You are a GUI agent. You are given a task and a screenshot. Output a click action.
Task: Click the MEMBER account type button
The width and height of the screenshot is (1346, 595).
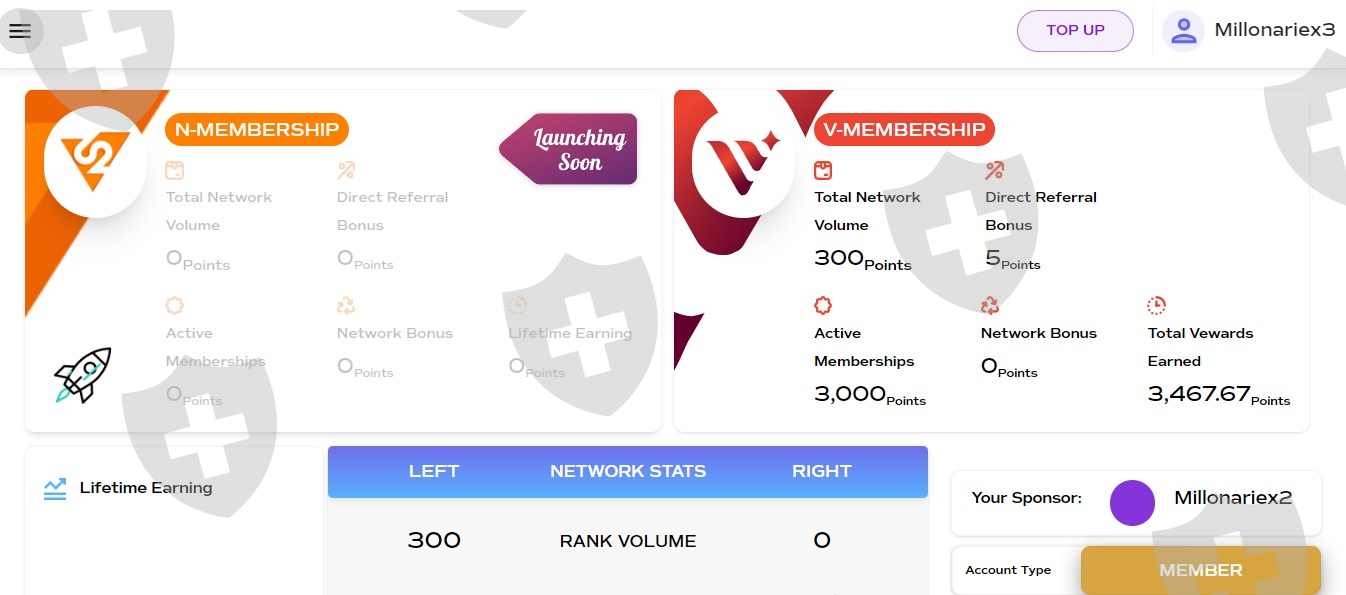point(1200,570)
